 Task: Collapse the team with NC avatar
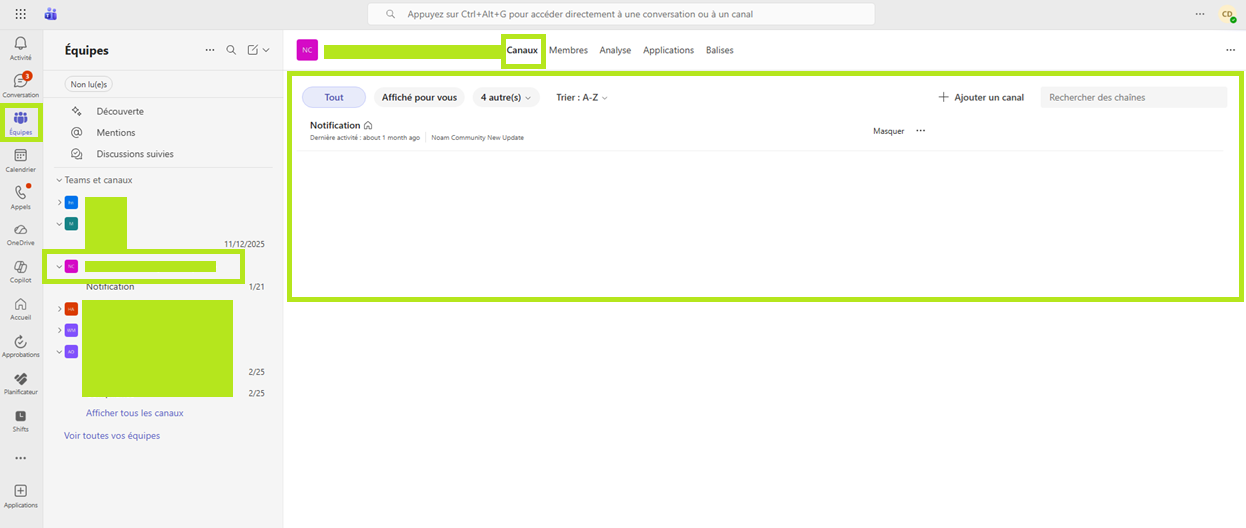[x=59, y=266]
